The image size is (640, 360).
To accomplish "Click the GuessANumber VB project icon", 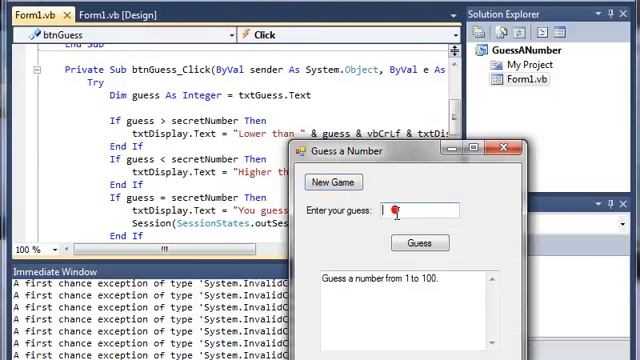I will click(x=482, y=50).
